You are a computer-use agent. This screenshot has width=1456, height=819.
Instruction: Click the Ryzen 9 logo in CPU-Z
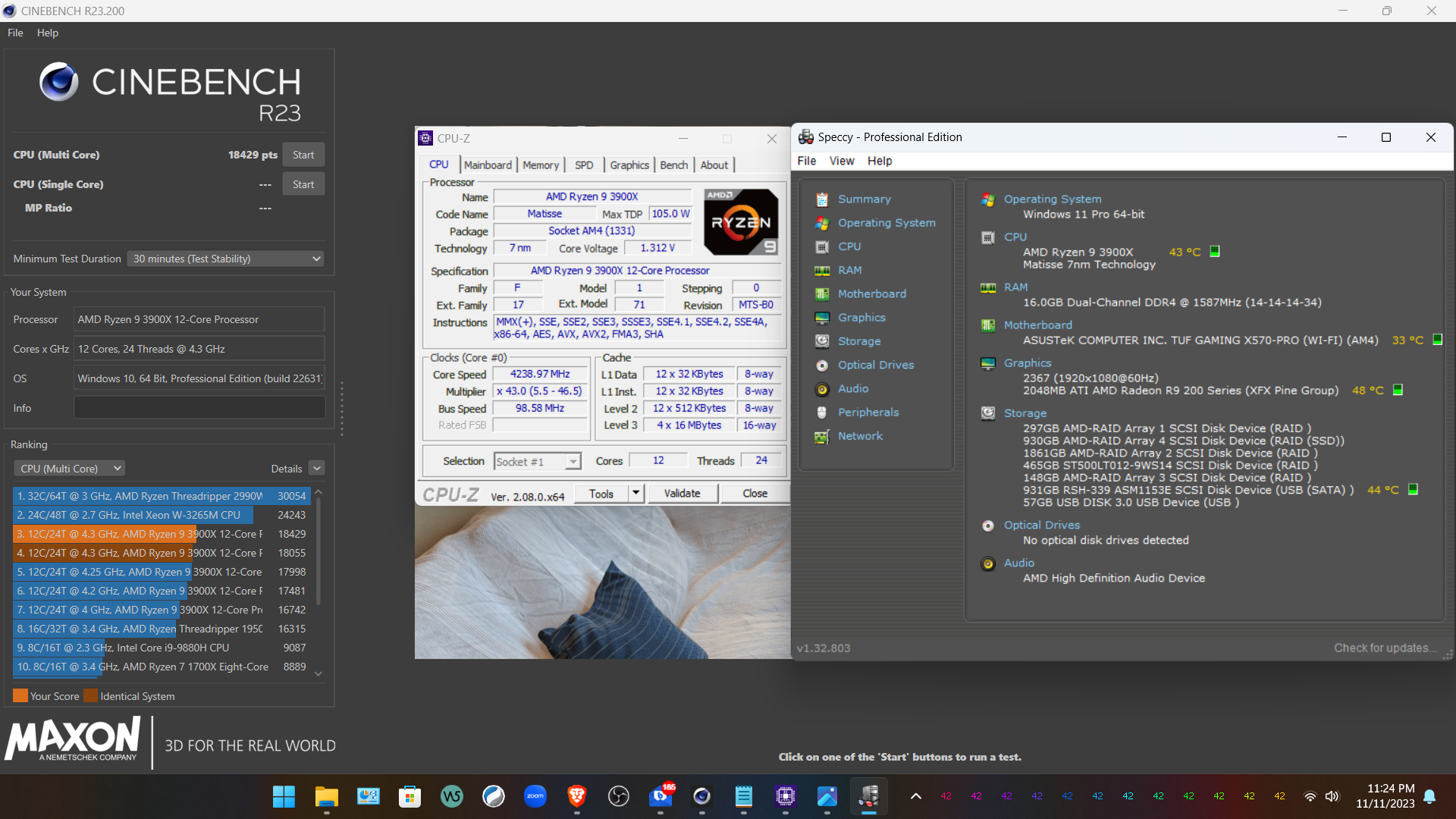tap(741, 221)
